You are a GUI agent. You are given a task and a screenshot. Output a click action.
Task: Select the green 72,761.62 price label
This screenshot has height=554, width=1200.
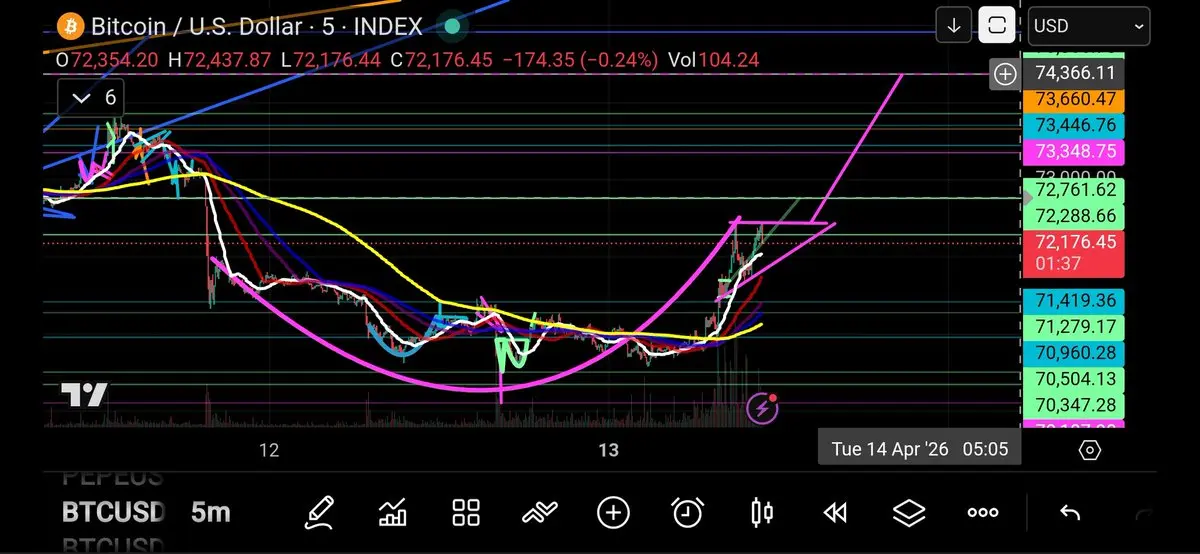coord(1075,190)
